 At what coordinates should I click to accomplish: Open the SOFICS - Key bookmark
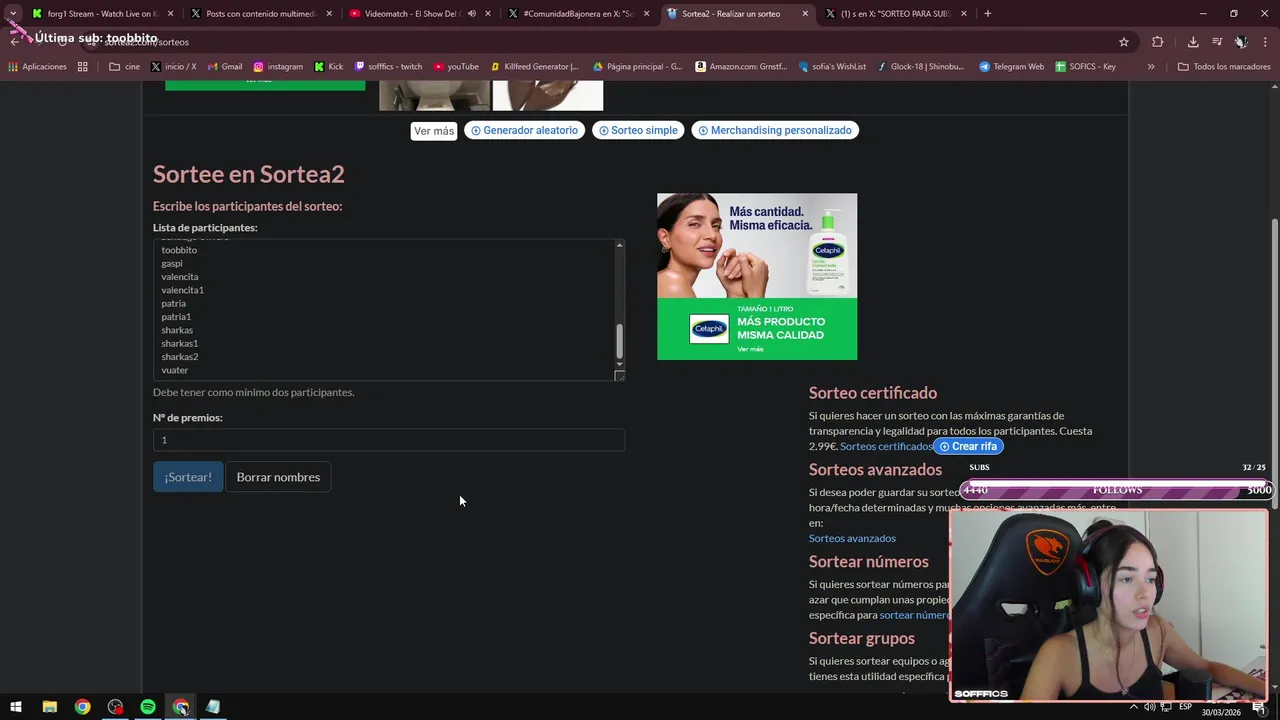coord(1085,67)
